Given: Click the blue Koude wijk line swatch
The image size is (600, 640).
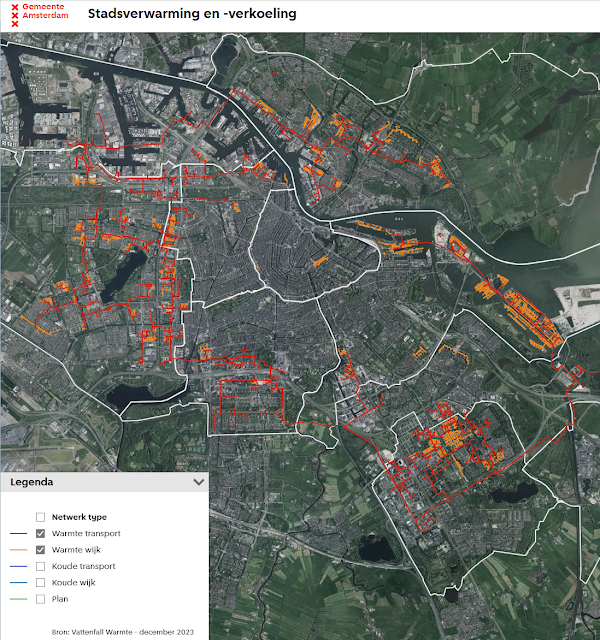Looking at the screenshot, I should 18,582.
